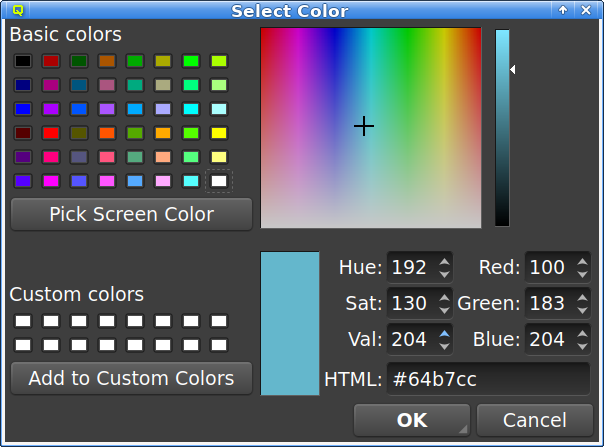Viewport: 604px width, 447px height.
Task: Decrease the Hue value with down arrow
Action: (x=445, y=274)
